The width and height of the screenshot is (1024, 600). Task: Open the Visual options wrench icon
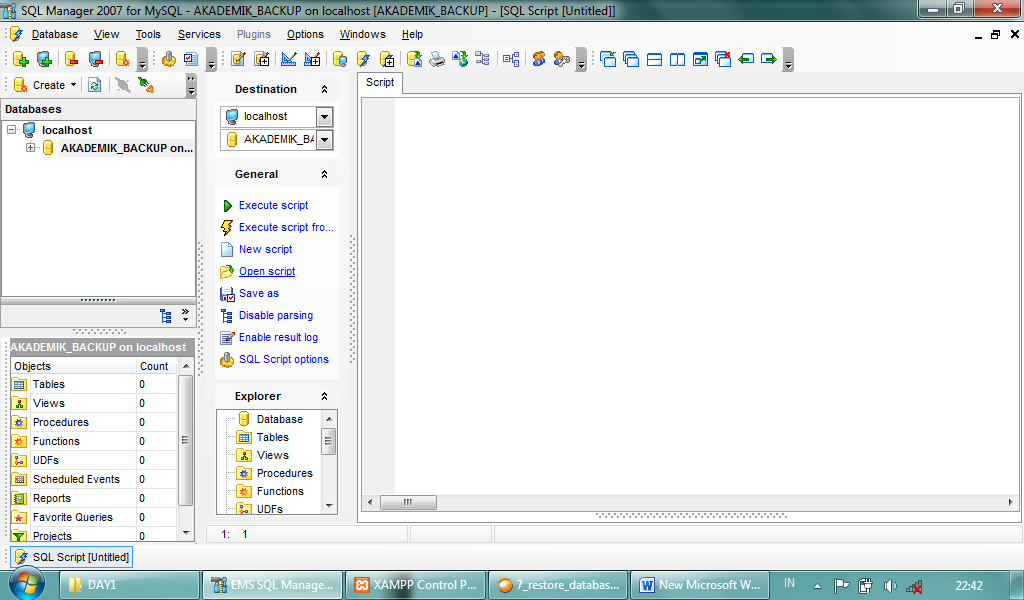point(168,59)
